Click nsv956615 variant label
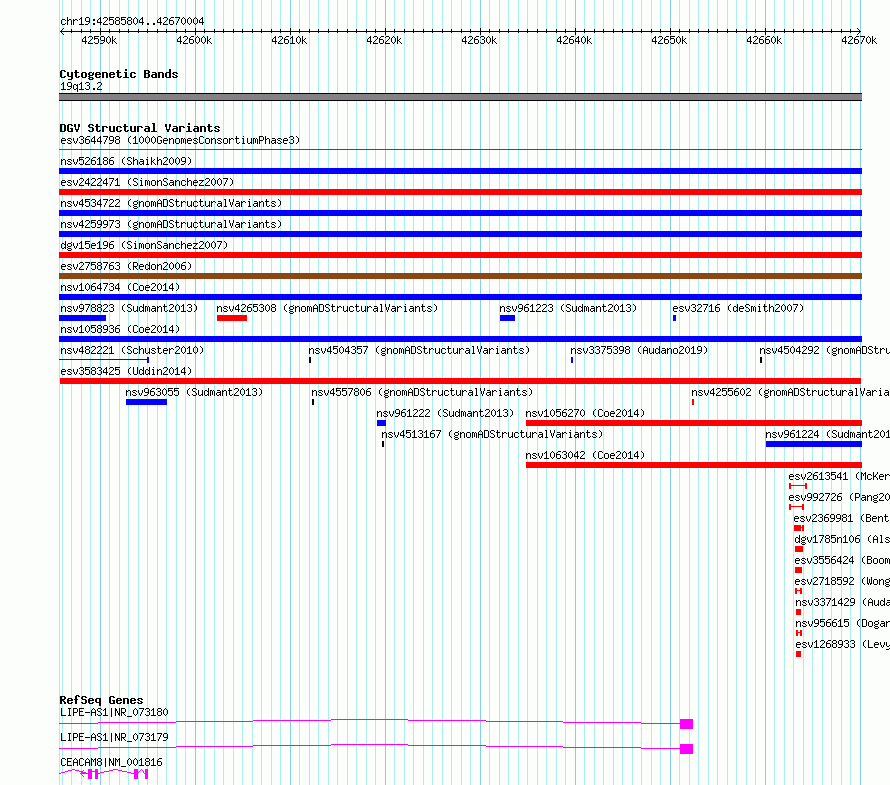The width and height of the screenshot is (890, 785). click(x=842, y=623)
